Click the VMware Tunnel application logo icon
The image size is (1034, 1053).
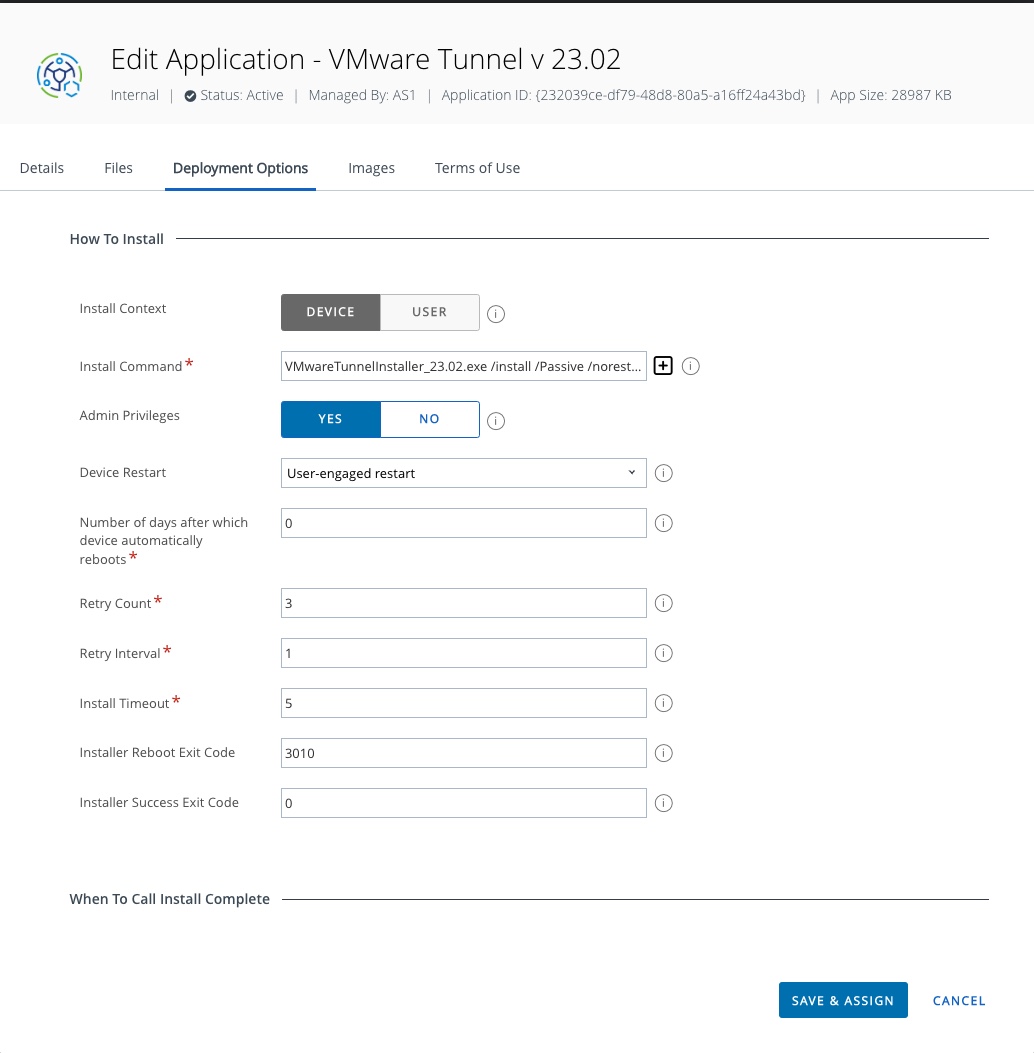coord(60,75)
